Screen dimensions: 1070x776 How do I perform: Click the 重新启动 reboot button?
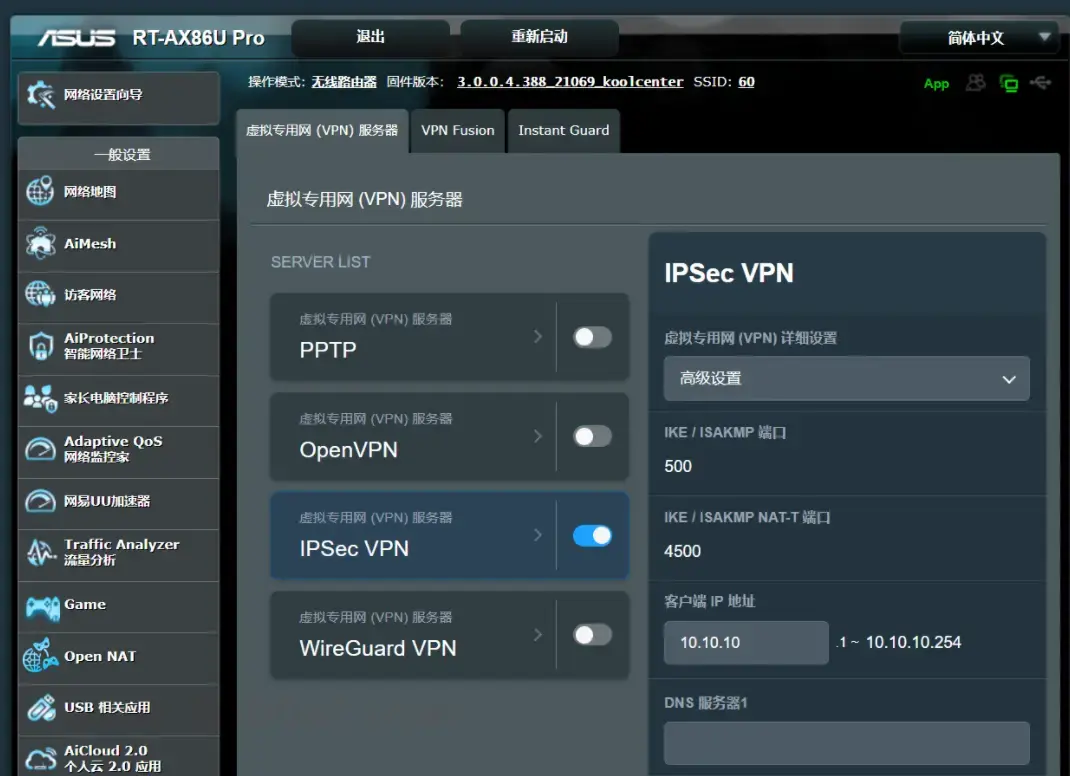click(x=538, y=37)
